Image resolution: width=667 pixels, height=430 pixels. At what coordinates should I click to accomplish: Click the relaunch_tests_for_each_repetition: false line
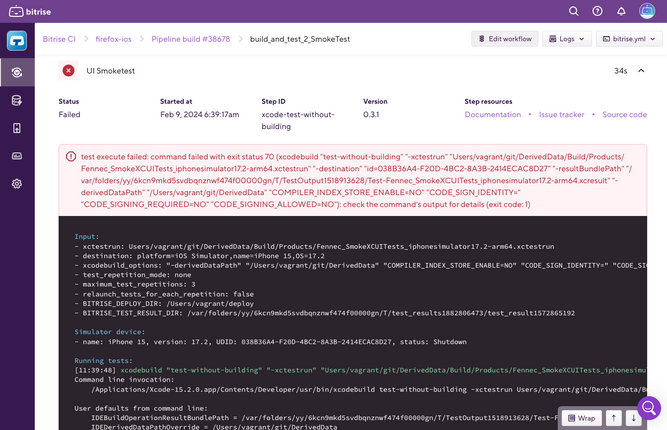tap(164, 294)
